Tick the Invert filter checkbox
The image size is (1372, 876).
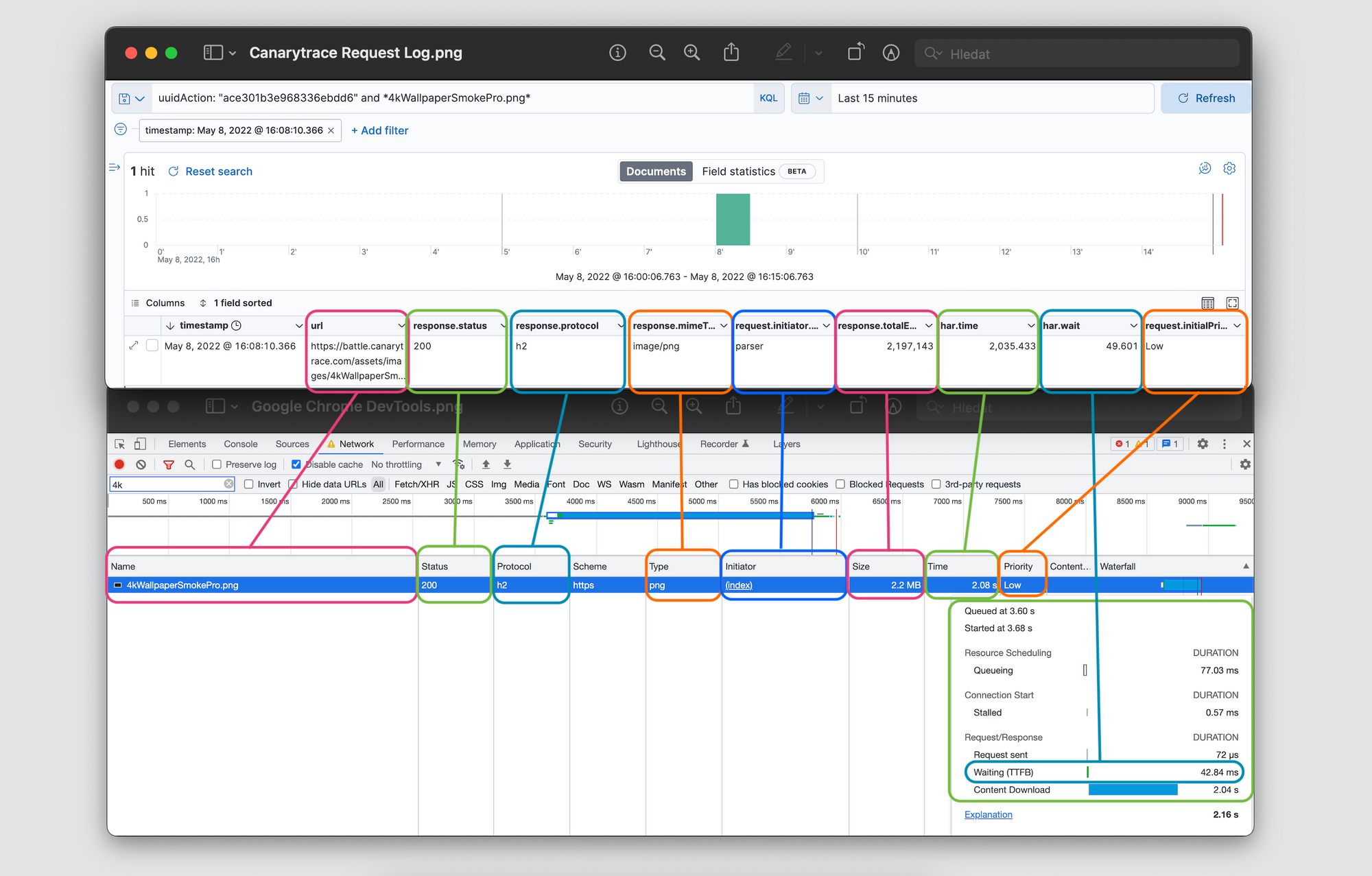click(x=249, y=484)
